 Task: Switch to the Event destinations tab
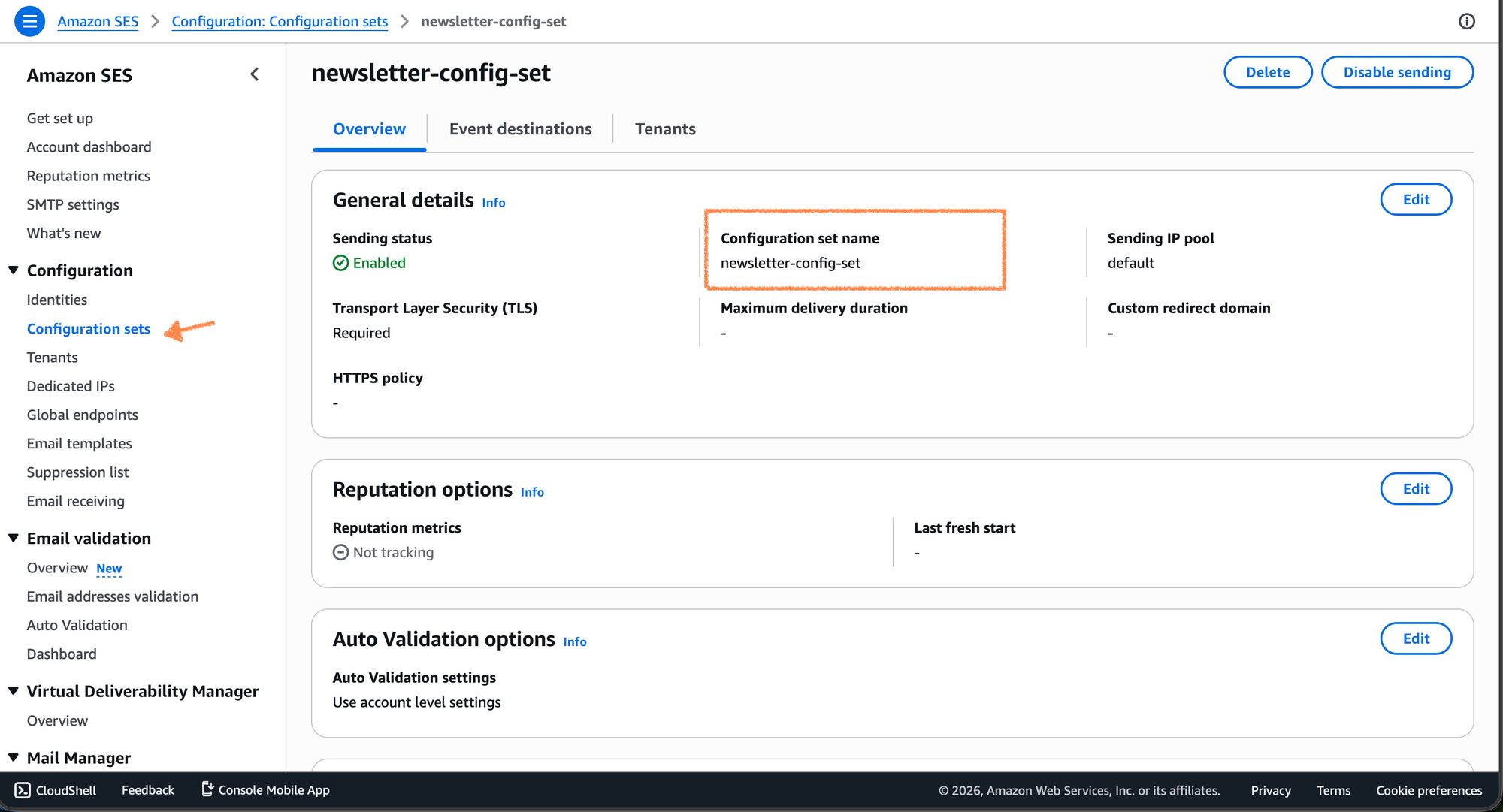tap(520, 129)
